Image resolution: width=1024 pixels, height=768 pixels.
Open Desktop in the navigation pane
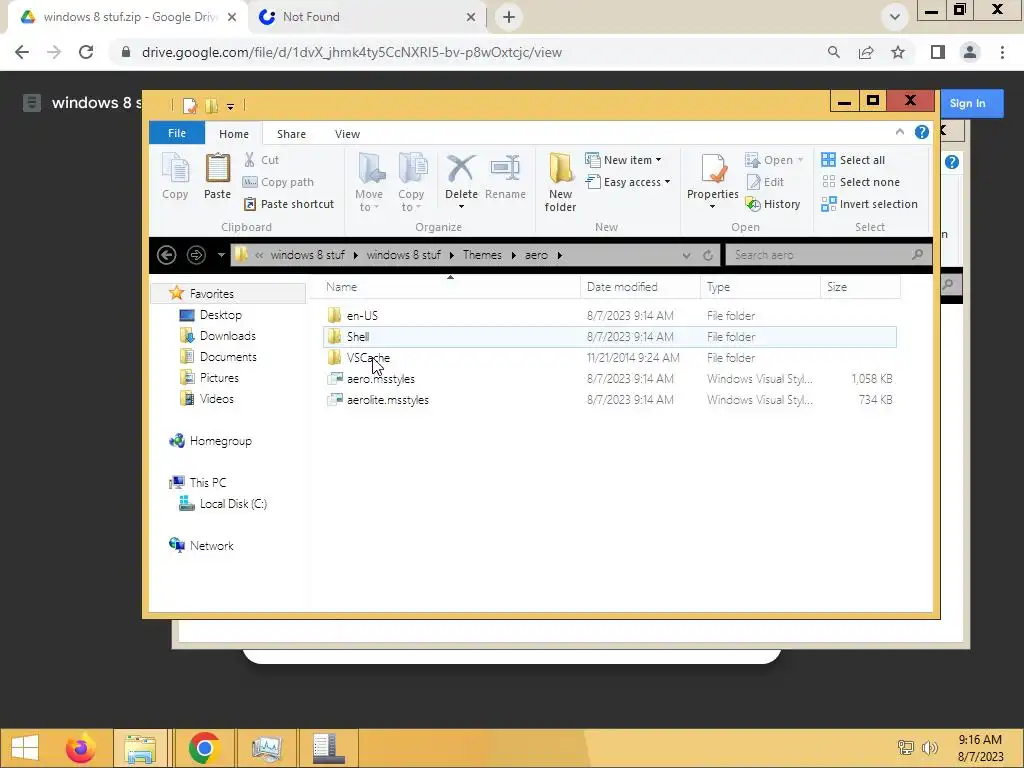220,315
